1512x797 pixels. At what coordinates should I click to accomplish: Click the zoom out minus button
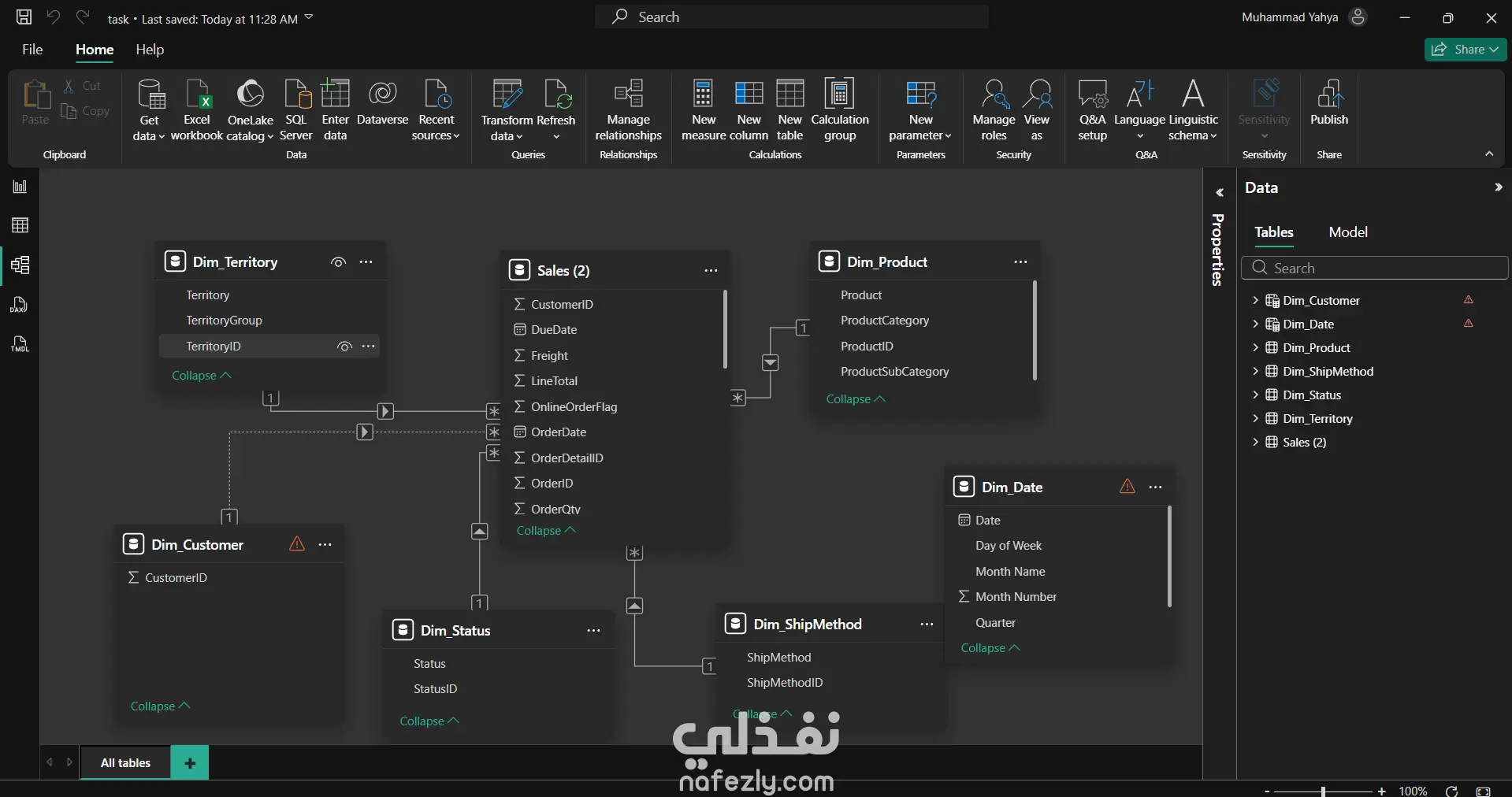(1267, 791)
